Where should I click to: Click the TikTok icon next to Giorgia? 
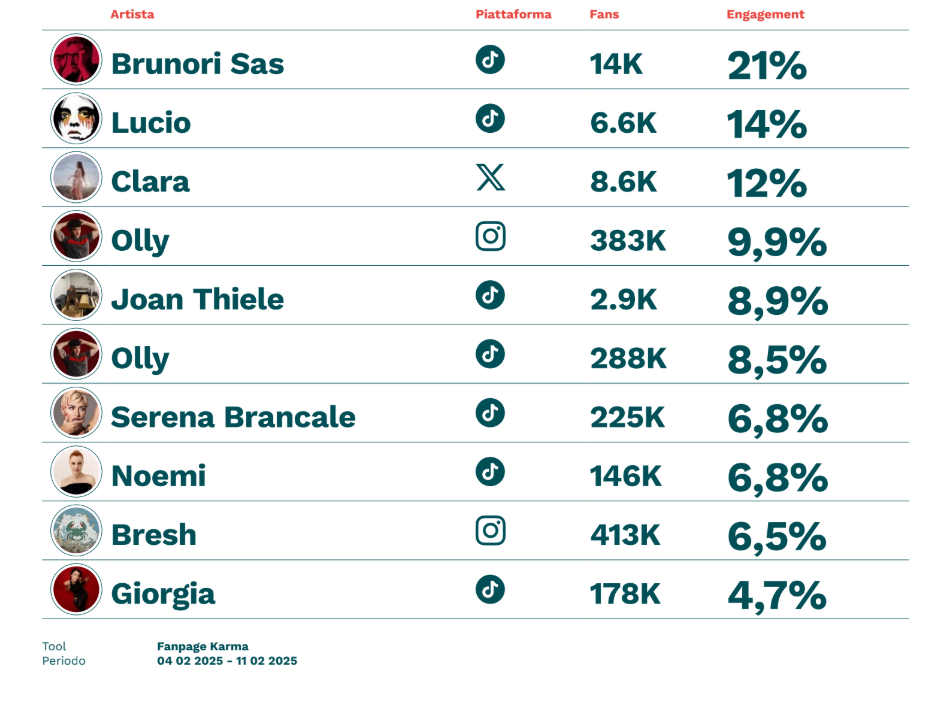tap(490, 589)
